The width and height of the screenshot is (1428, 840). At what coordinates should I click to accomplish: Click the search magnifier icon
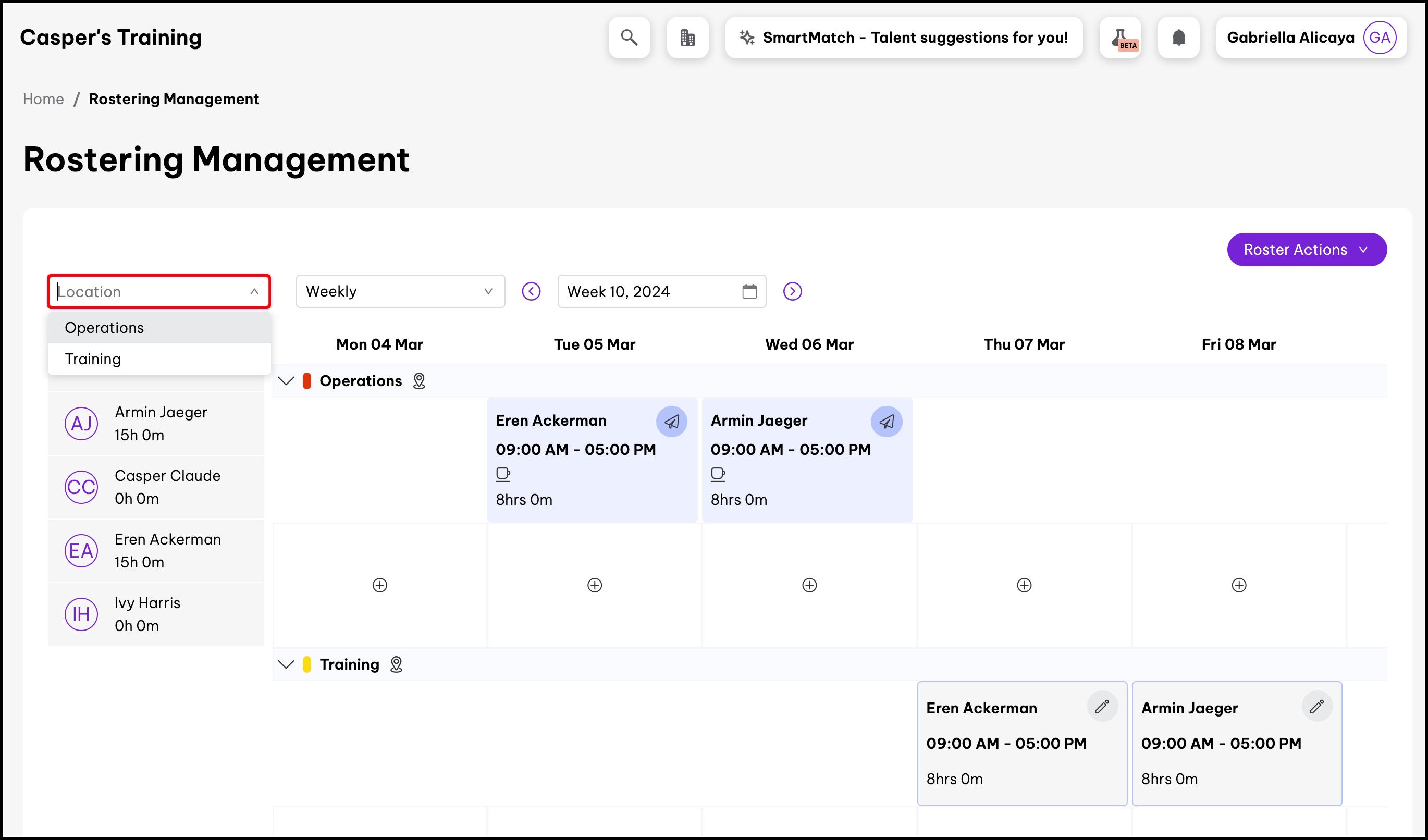tap(629, 38)
